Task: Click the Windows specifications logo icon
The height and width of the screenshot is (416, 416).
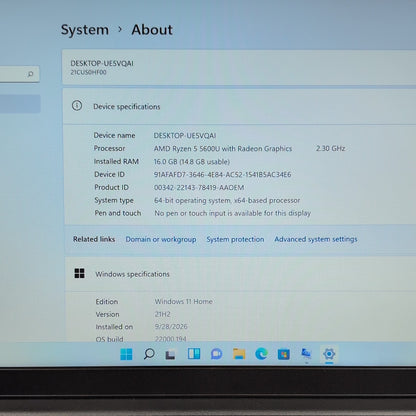Action: pyautogui.click(x=79, y=273)
